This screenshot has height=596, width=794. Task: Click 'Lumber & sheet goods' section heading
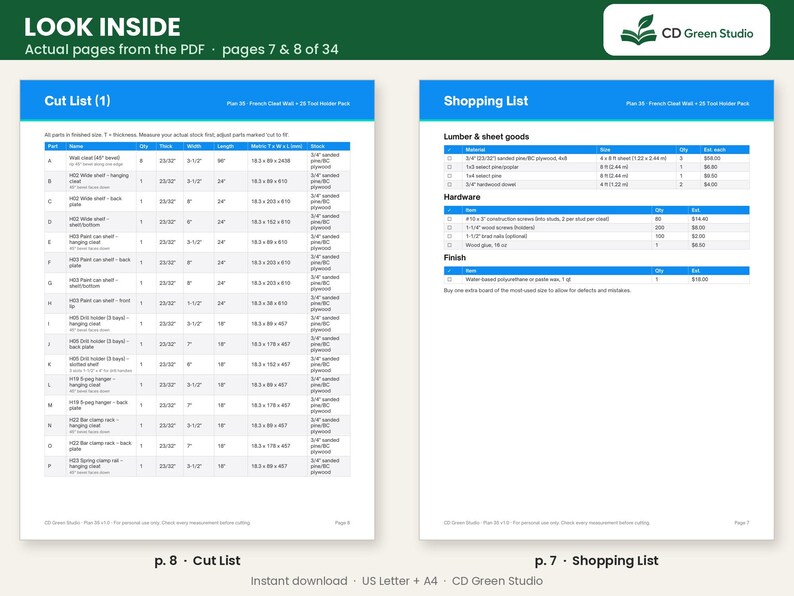[x=486, y=137]
